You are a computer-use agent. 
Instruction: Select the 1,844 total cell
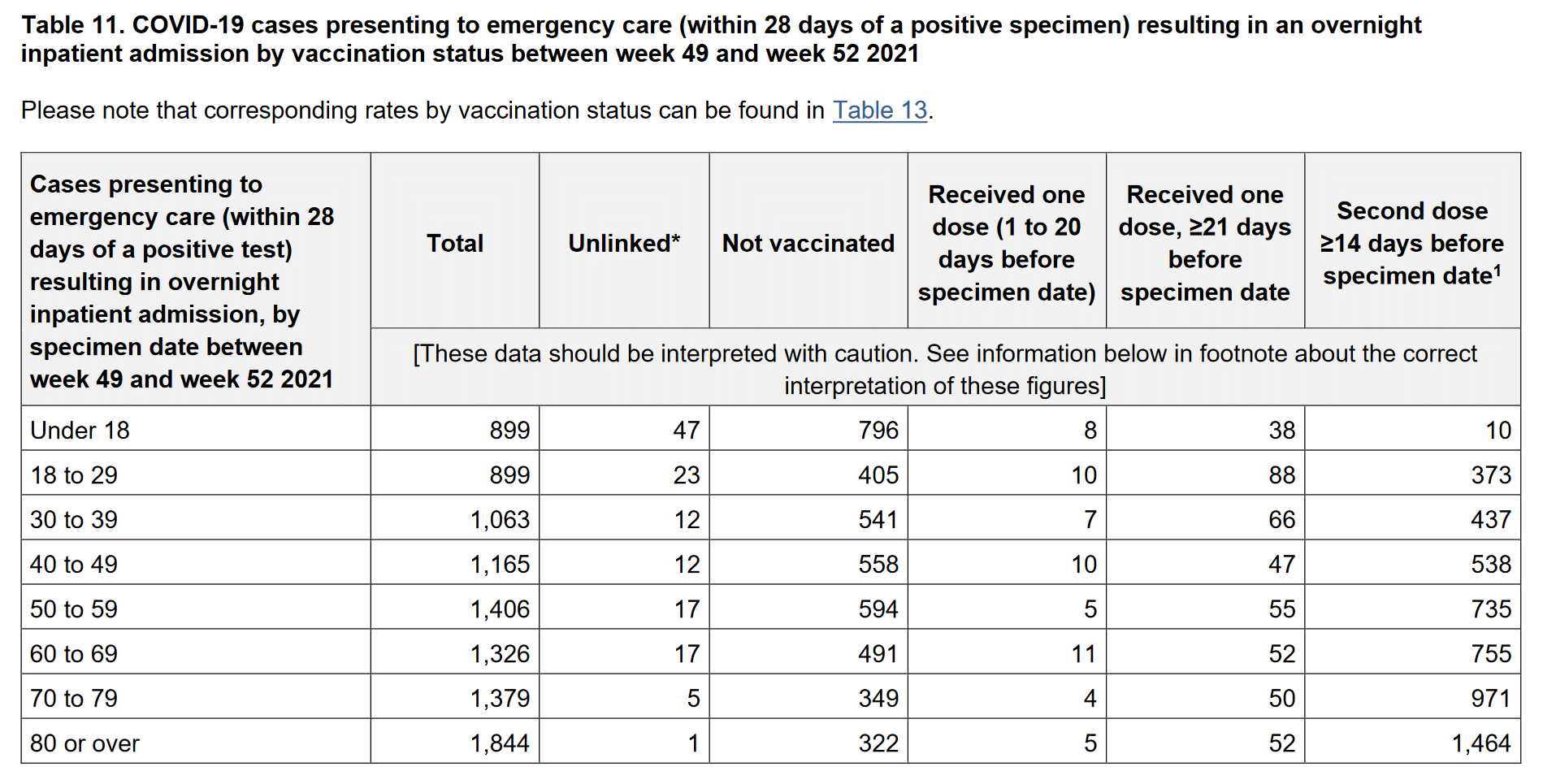[500, 743]
